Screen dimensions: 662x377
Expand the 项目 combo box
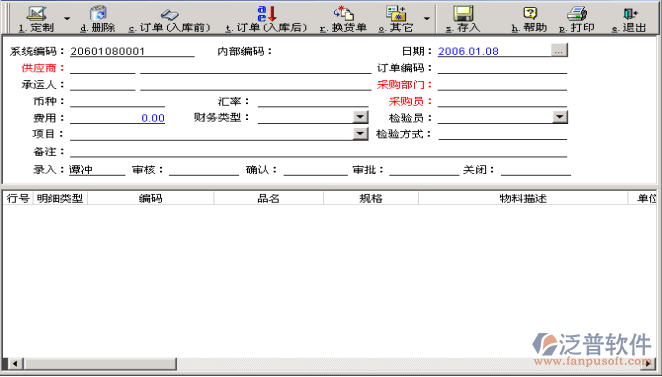click(x=360, y=134)
